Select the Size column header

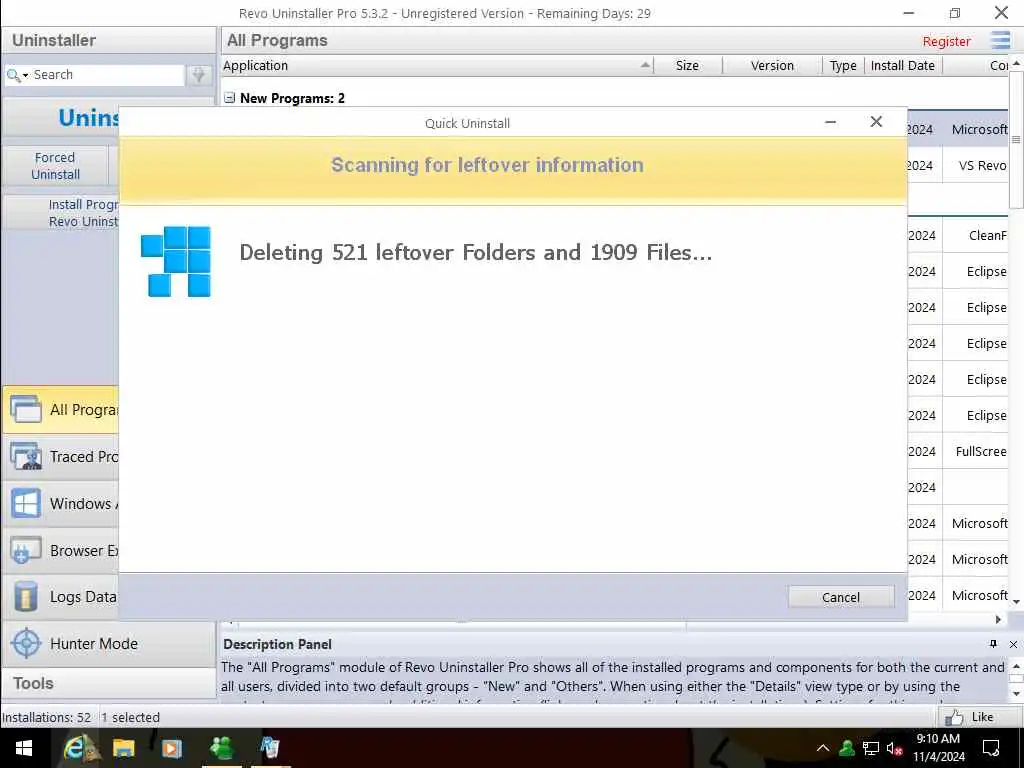688,65
